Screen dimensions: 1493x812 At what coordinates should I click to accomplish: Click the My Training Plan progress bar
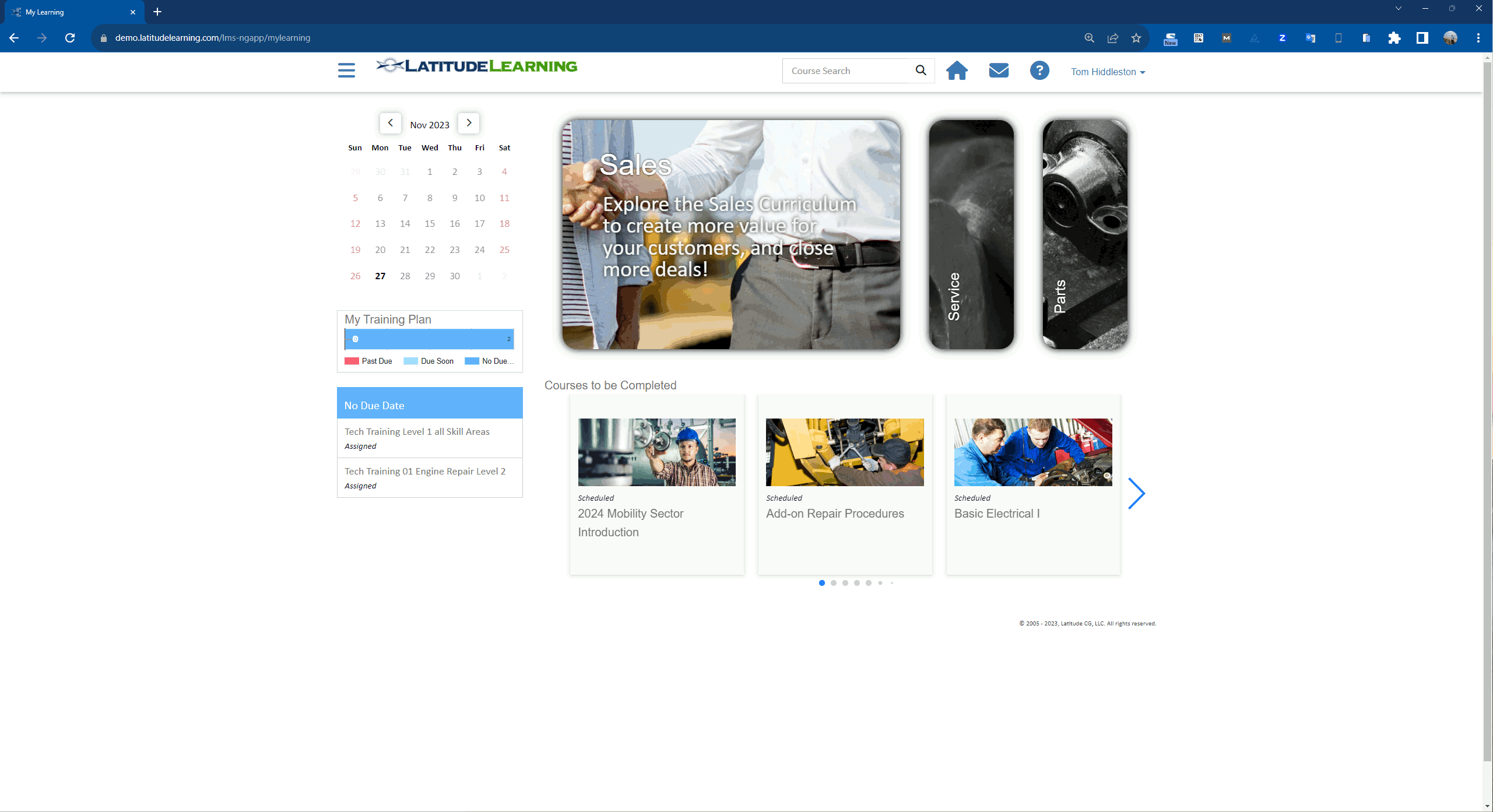tap(430, 339)
